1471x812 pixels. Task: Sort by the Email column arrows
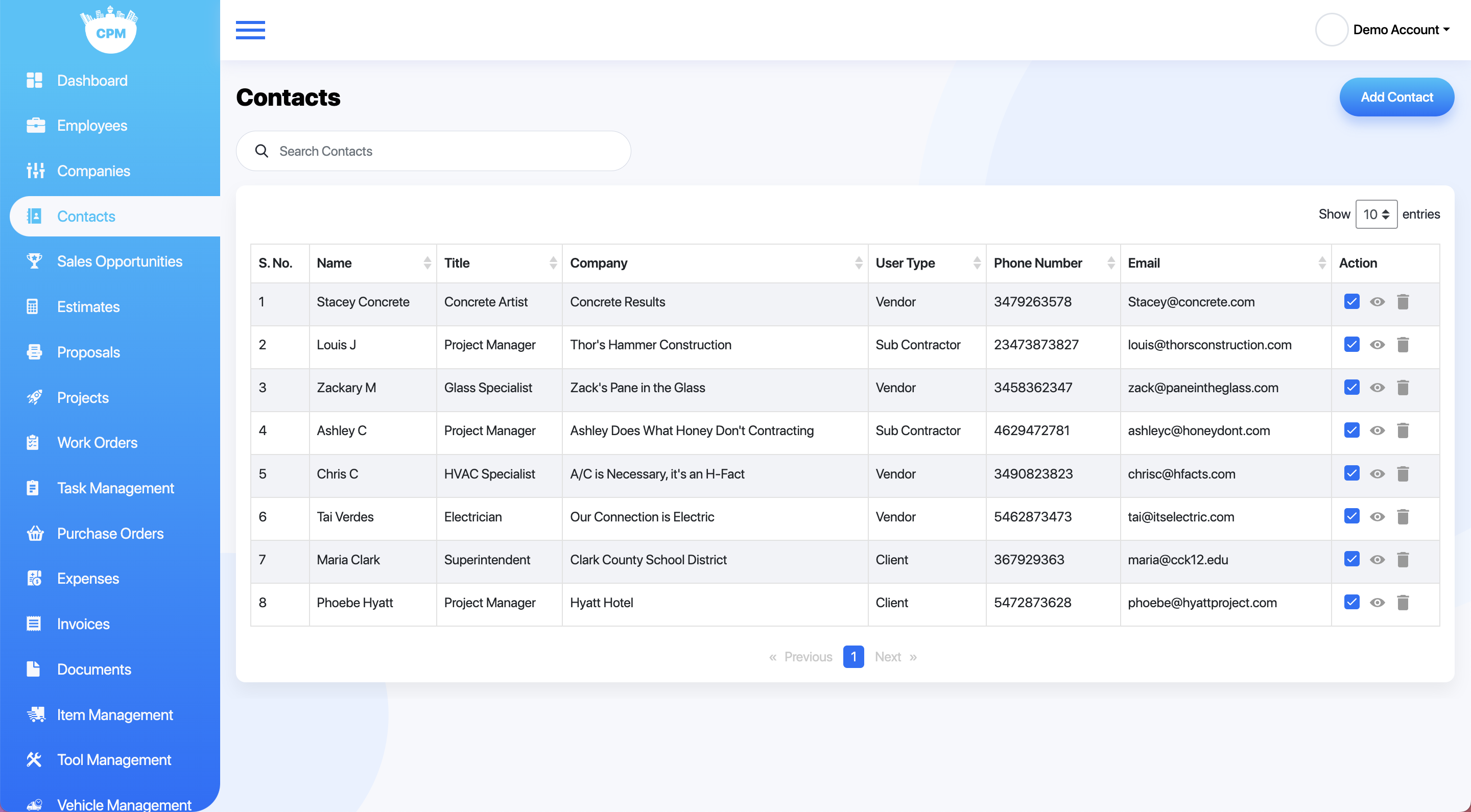(1322, 262)
